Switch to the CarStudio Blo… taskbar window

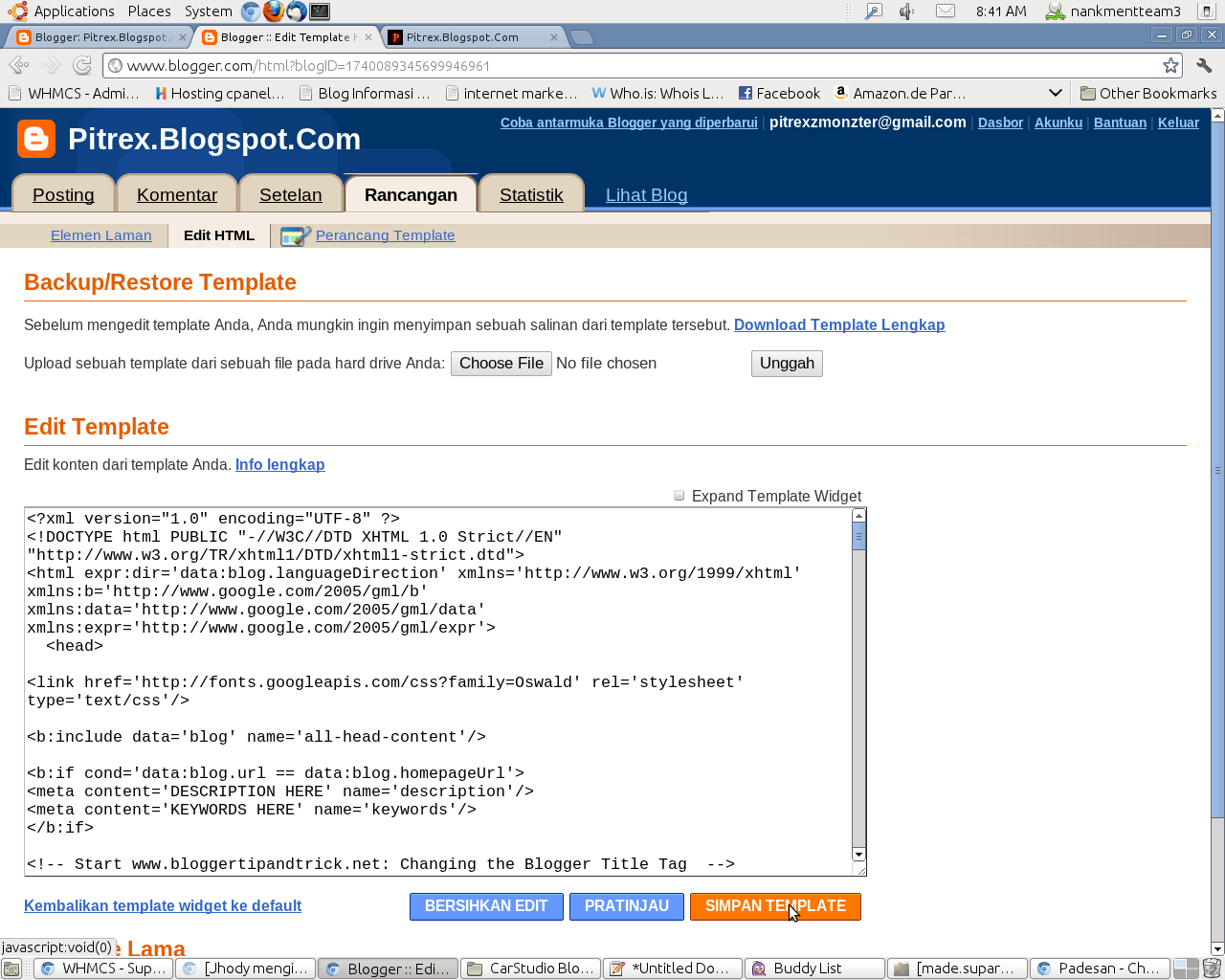click(531, 969)
